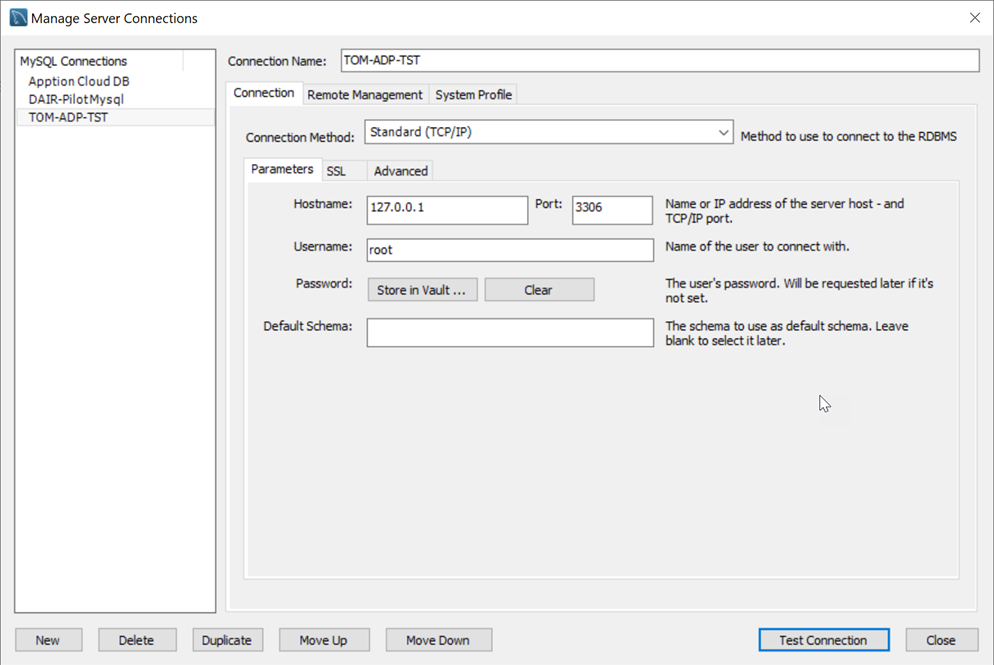
Task: Click the Store in Vault button
Action: (x=422, y=290)
